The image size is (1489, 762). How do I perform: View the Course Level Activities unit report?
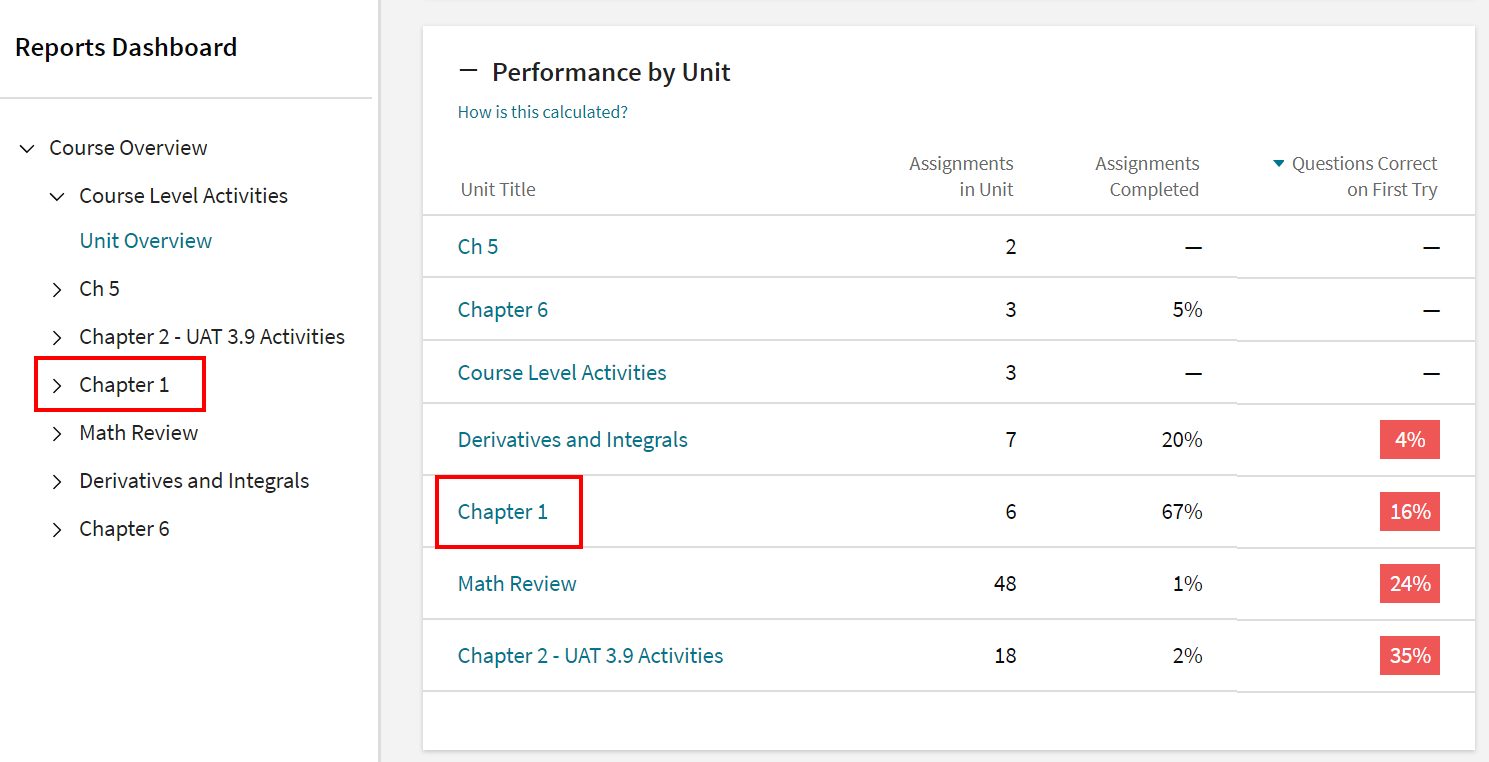click(562, 372)
